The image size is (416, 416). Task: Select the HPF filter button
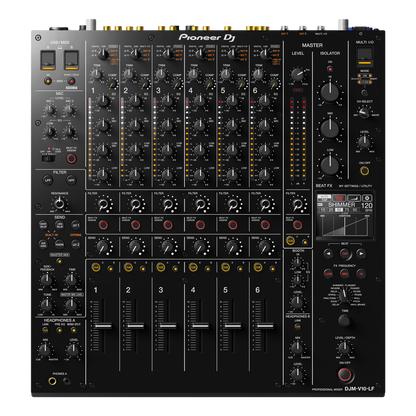click(x=71, y=180)
